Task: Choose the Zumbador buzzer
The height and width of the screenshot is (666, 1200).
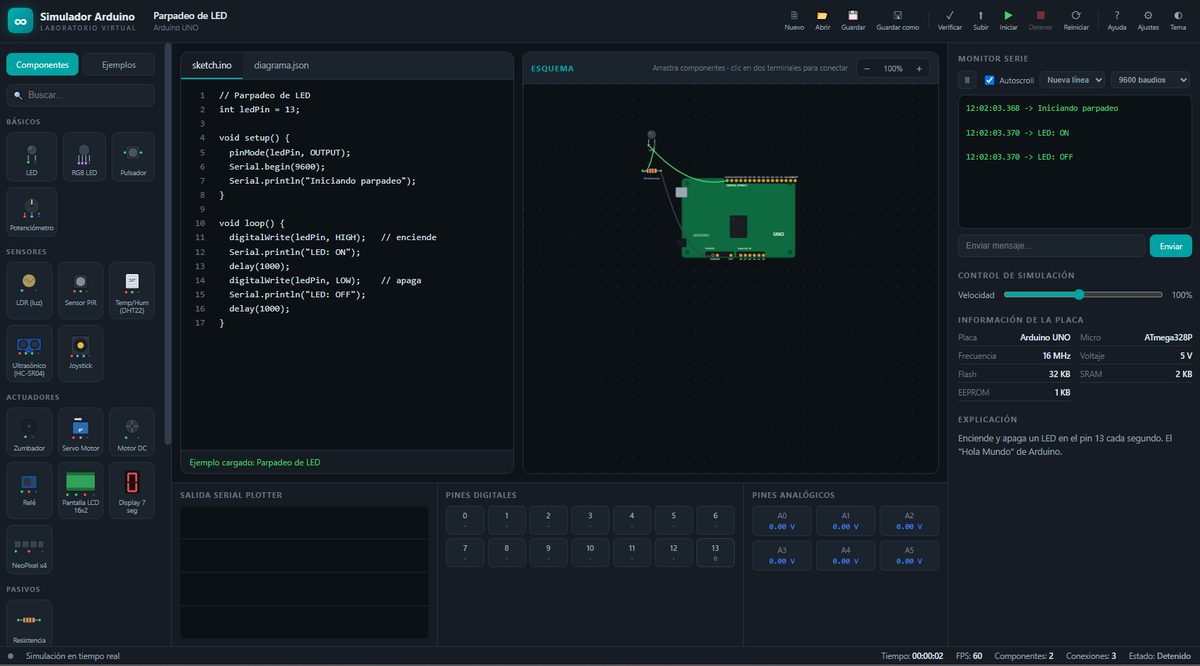Action: 30,432
